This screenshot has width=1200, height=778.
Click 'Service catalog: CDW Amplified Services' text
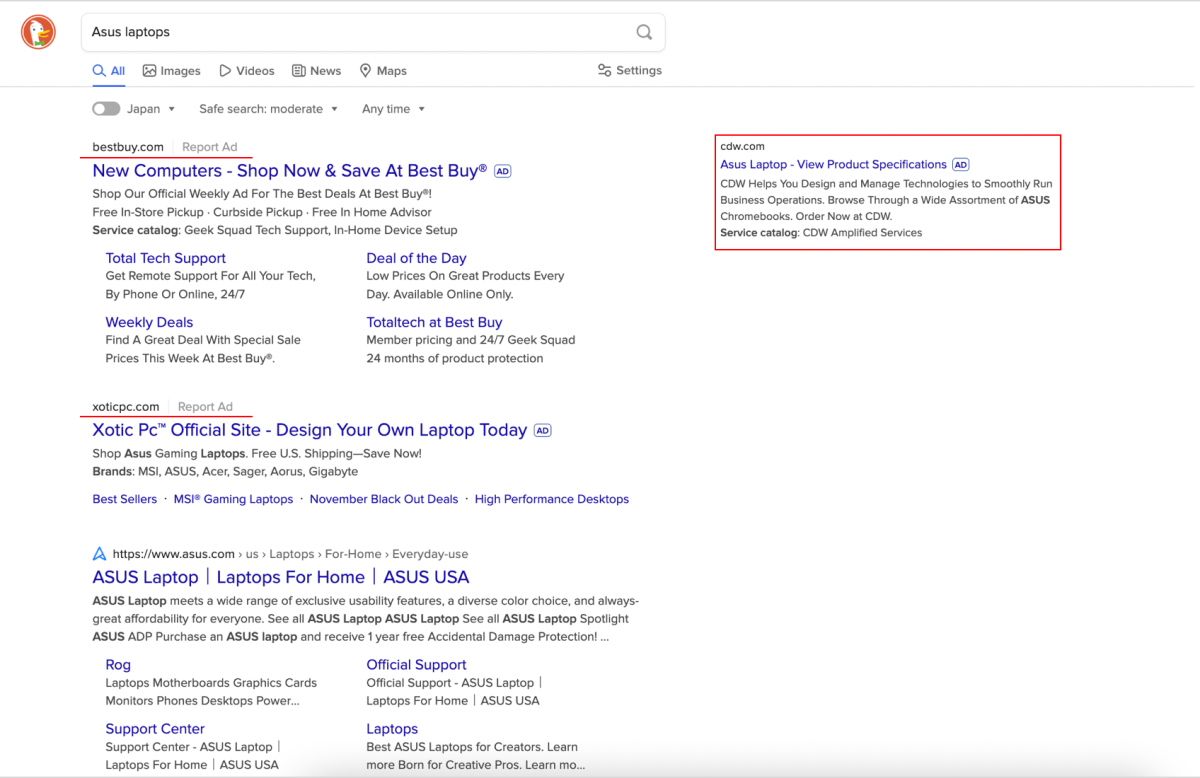pyautogui.click(x=821, y=232)
